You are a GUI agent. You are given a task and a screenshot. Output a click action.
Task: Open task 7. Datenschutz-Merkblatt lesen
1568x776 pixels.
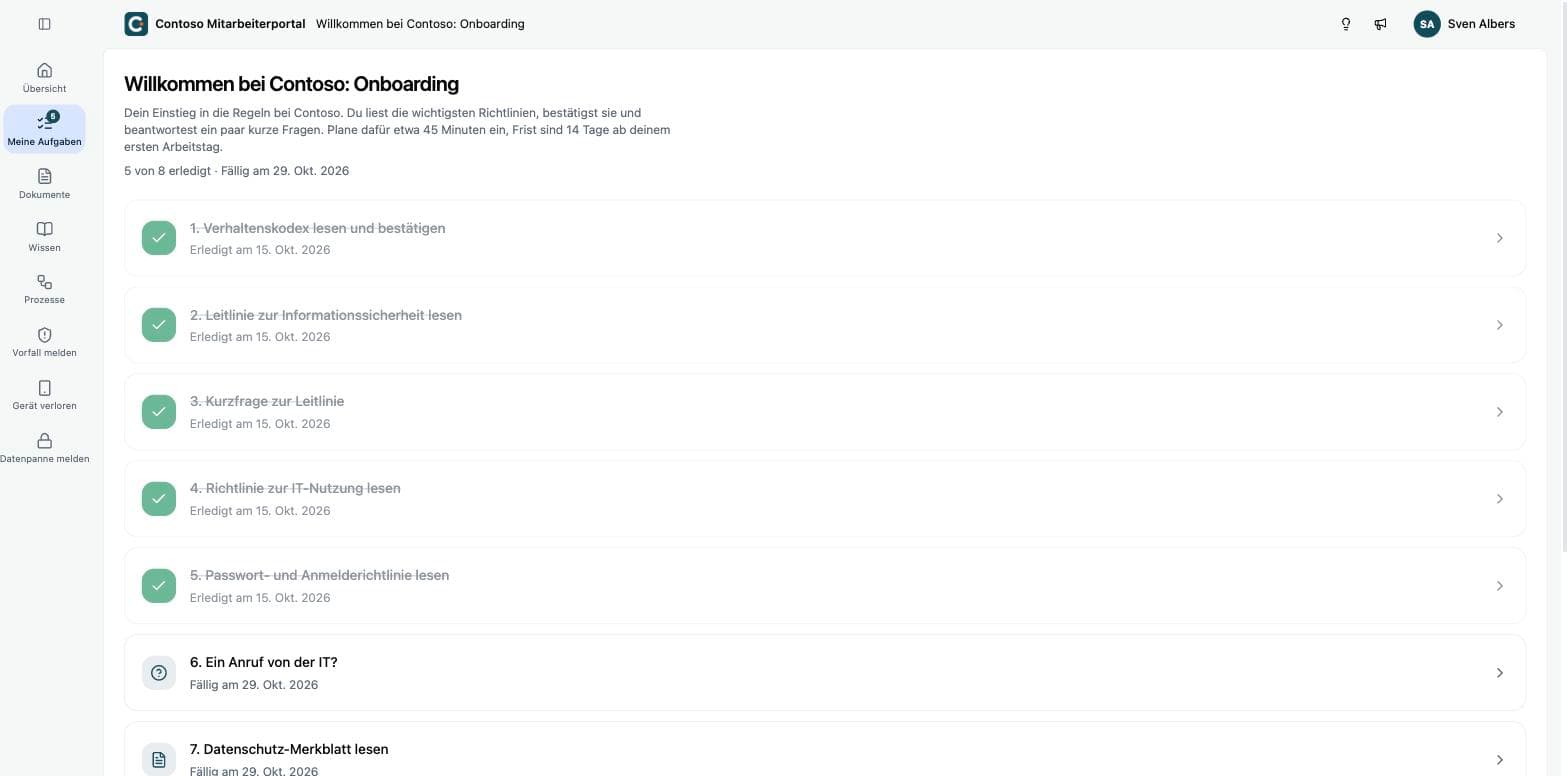[x=825, y=749]
